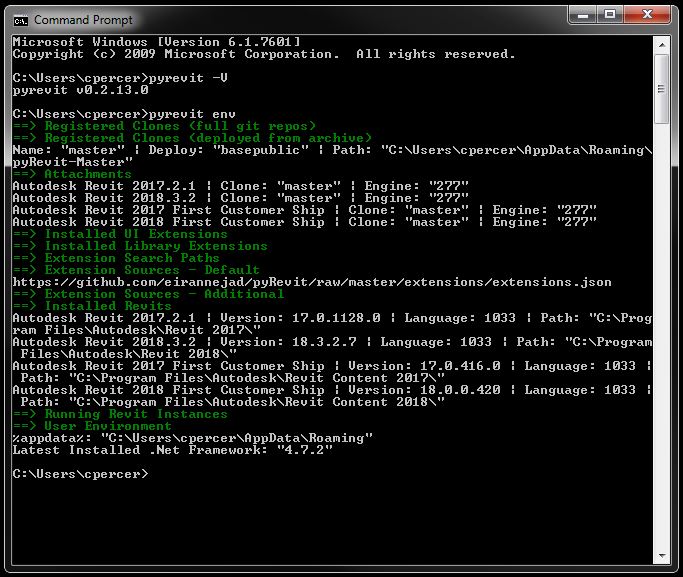Click the 'pyrevit v0.2.13.0' version line
683x577 pixels.
click(x=81, y=90)
